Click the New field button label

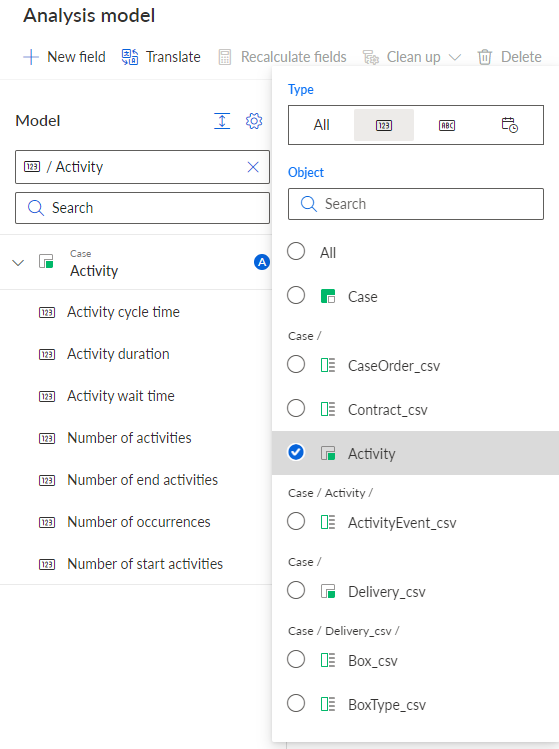(x=76, y=57)
